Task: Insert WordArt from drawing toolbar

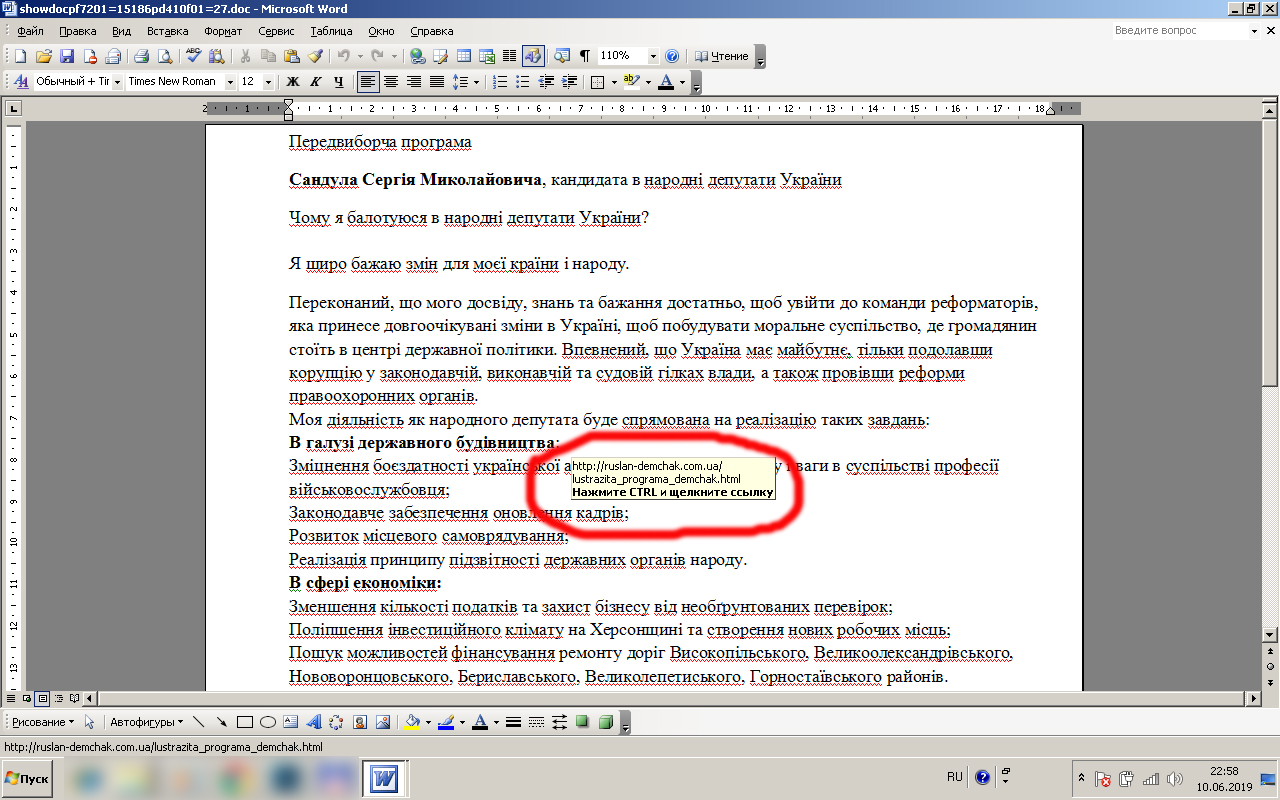Action: click(x=314, y=722)
